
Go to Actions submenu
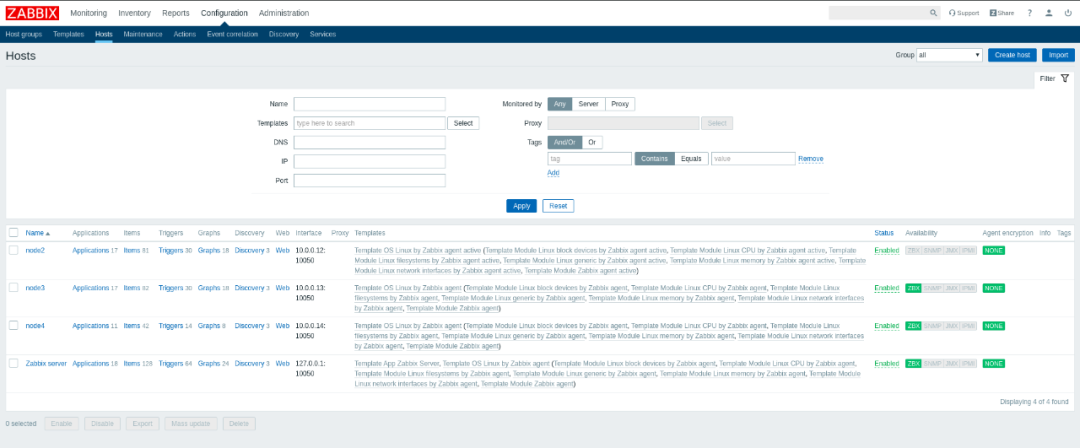coord(185,34)
